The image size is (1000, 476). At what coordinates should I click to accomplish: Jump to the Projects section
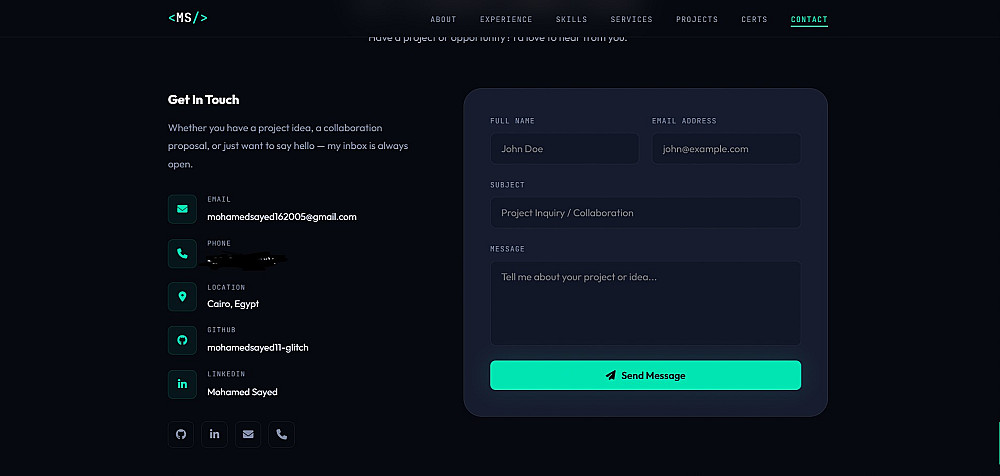(697, 19)
